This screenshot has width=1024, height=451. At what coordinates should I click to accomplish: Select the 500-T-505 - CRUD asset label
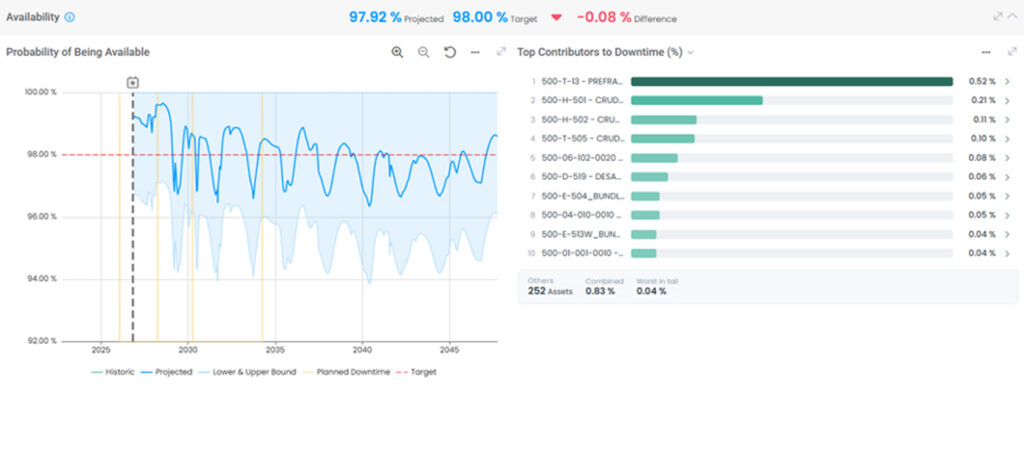point(583,139)
